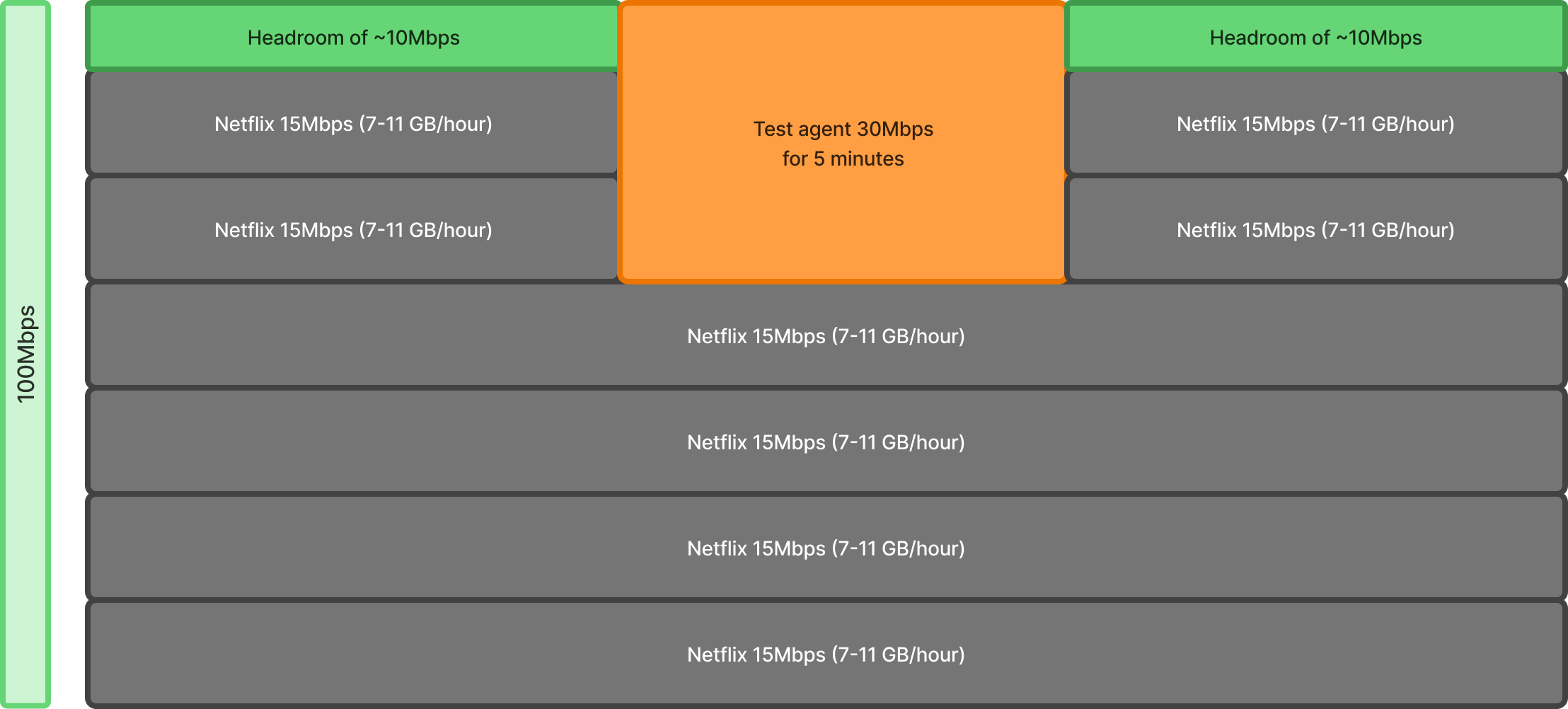Click 'Headroom of ~10Mbps' text left of orange block
1568x709 pixels.
click(353, 38)
